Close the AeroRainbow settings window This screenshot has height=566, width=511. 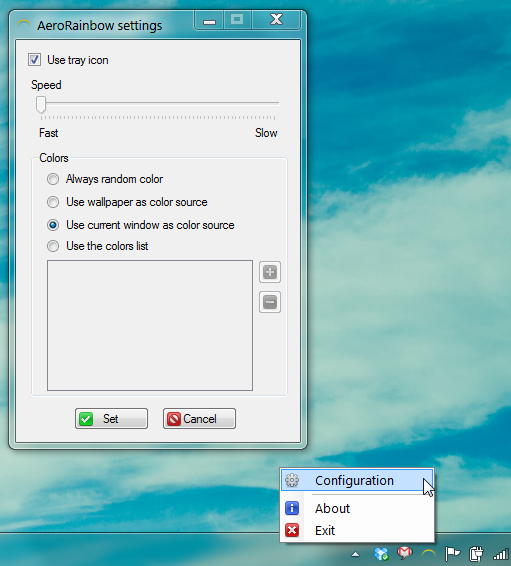click(276, 20)
